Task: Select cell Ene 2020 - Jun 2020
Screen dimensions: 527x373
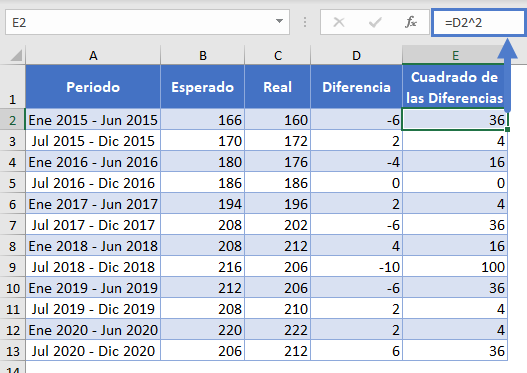Action: point(93,330)
